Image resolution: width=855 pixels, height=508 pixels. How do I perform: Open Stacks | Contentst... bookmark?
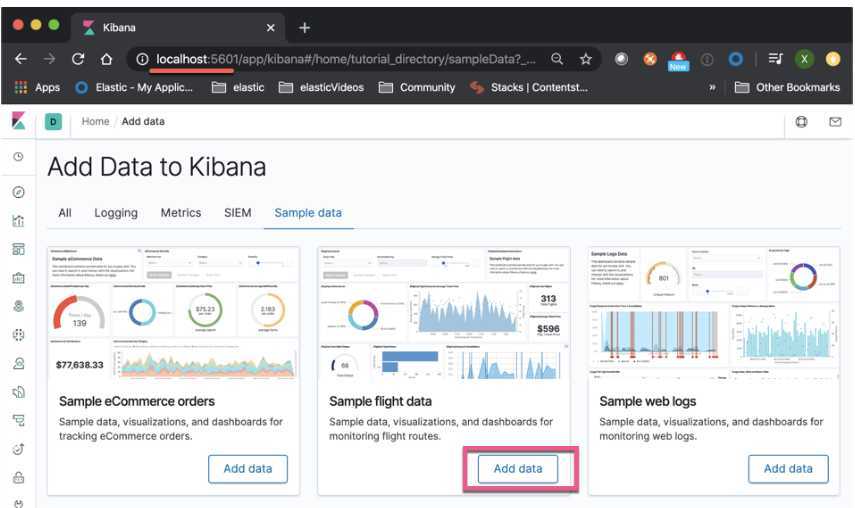pyautogui.click(x=529, y=87)
